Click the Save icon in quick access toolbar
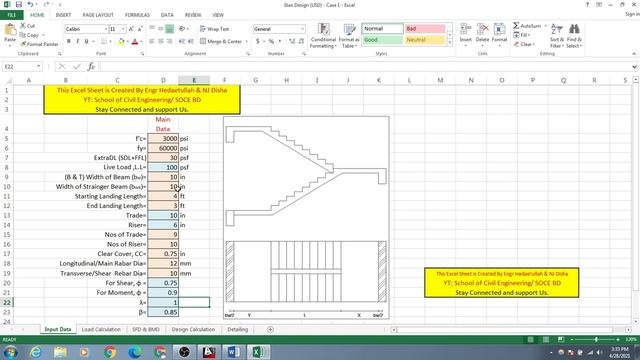The width and height of the screenshot is (640, 360). tap(19, 4)
